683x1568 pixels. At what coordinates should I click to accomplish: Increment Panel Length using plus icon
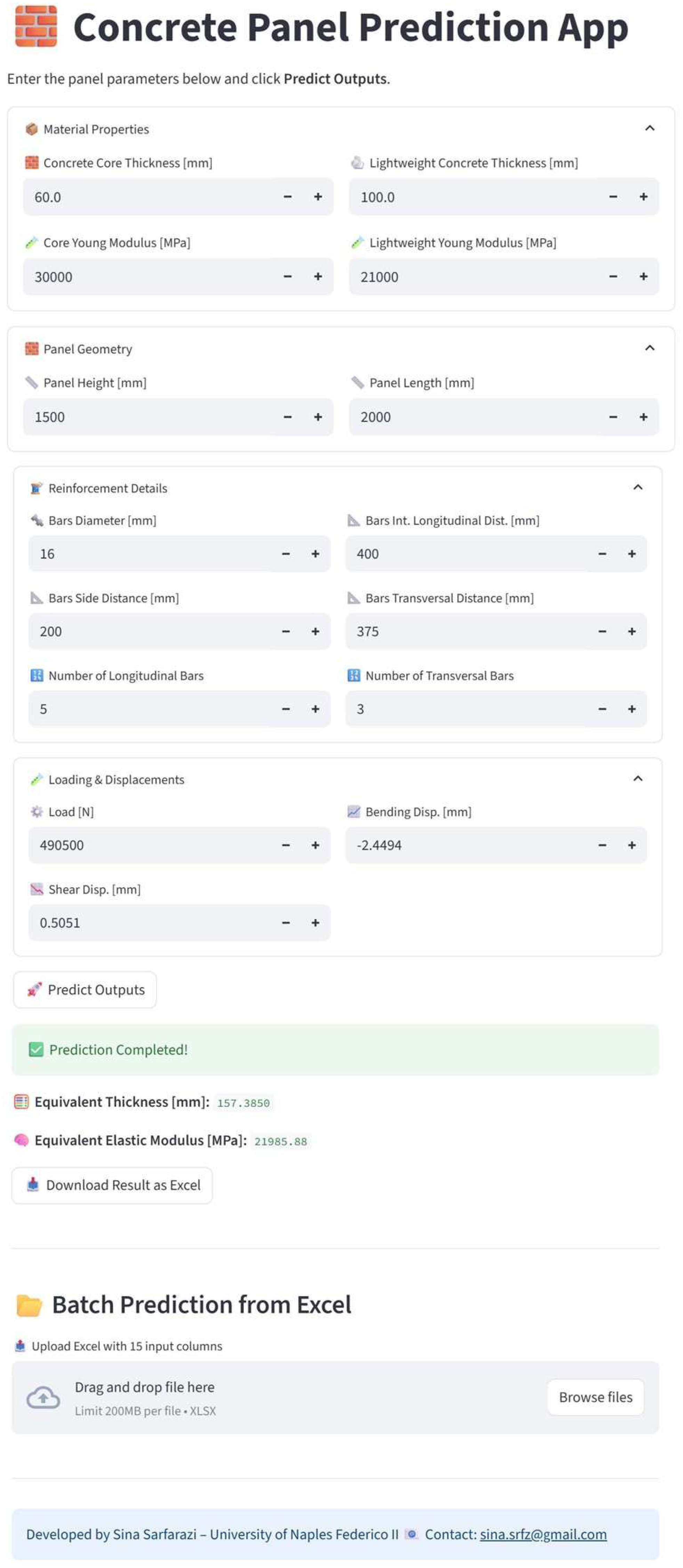(x=643, y=417)
